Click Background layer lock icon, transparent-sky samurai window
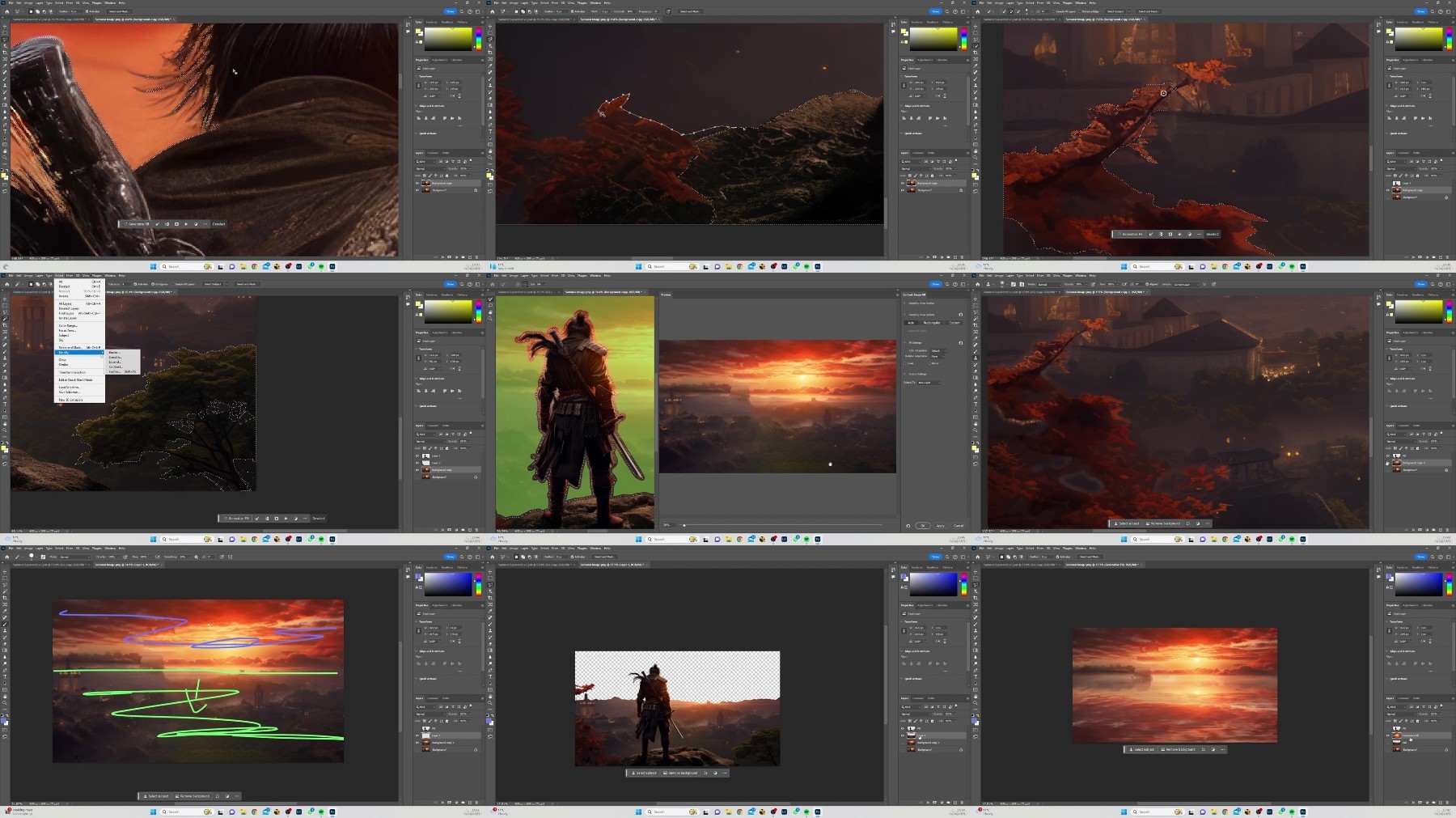The height and width of the screenshot is (818, 1456). coord(961,749)
